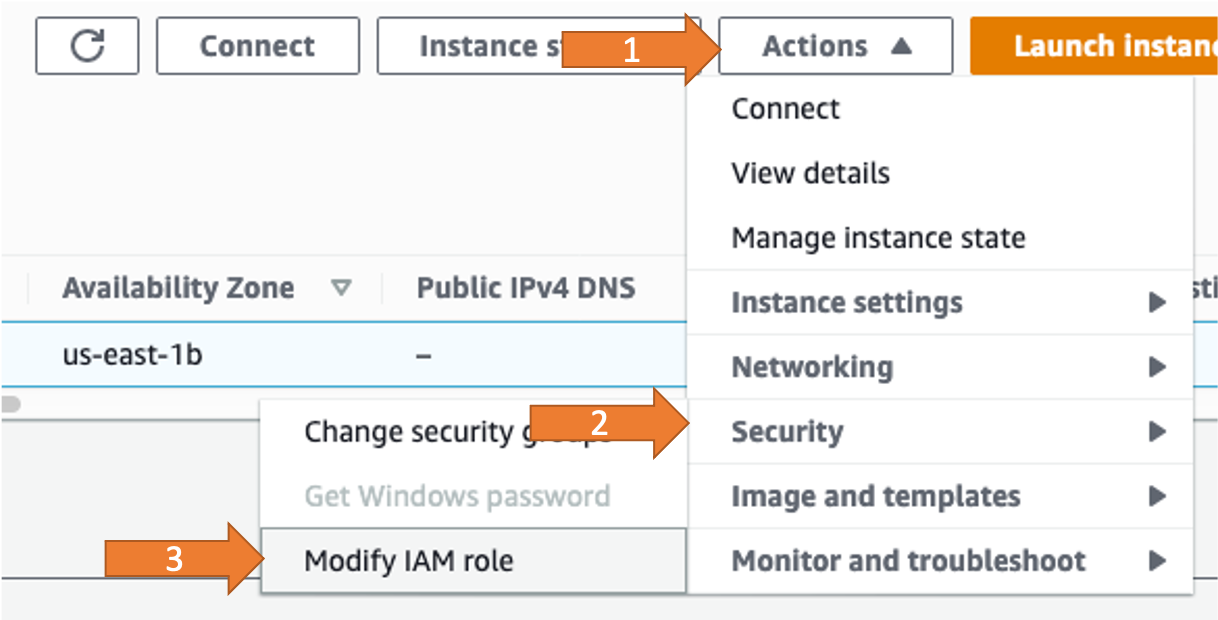Choose View details from the menu
The height and width of the screenshot is (620, 1218).
809,172
